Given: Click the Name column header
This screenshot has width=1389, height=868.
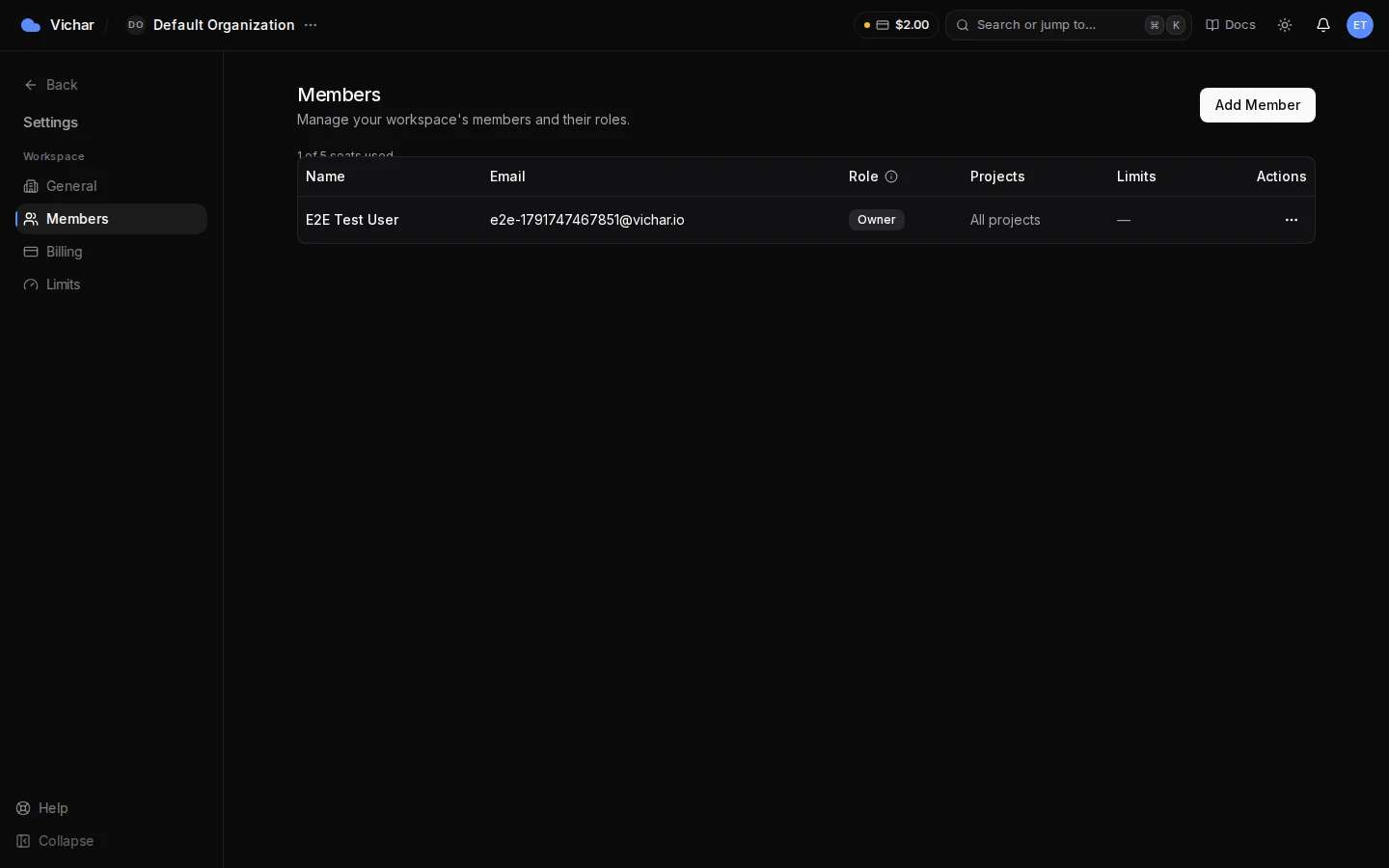Looking at the screenshot, I should click(325, 176).
